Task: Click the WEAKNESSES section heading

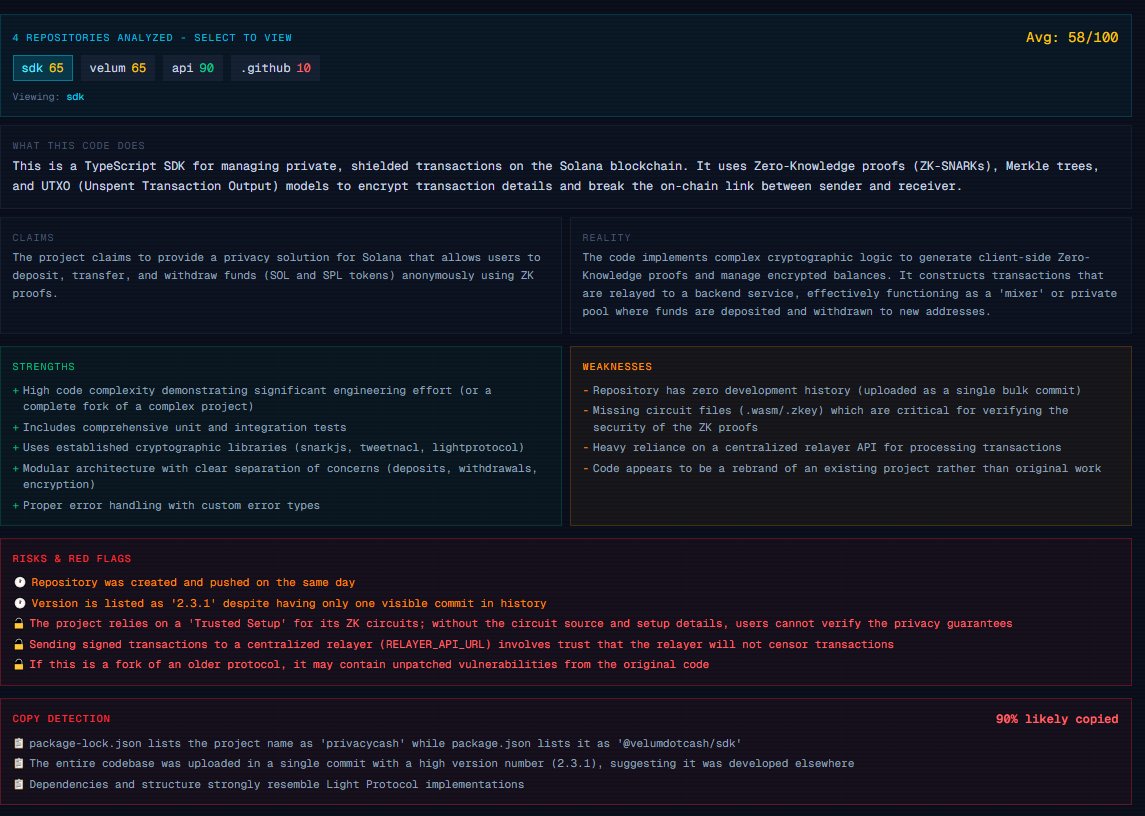Action: 617,367
